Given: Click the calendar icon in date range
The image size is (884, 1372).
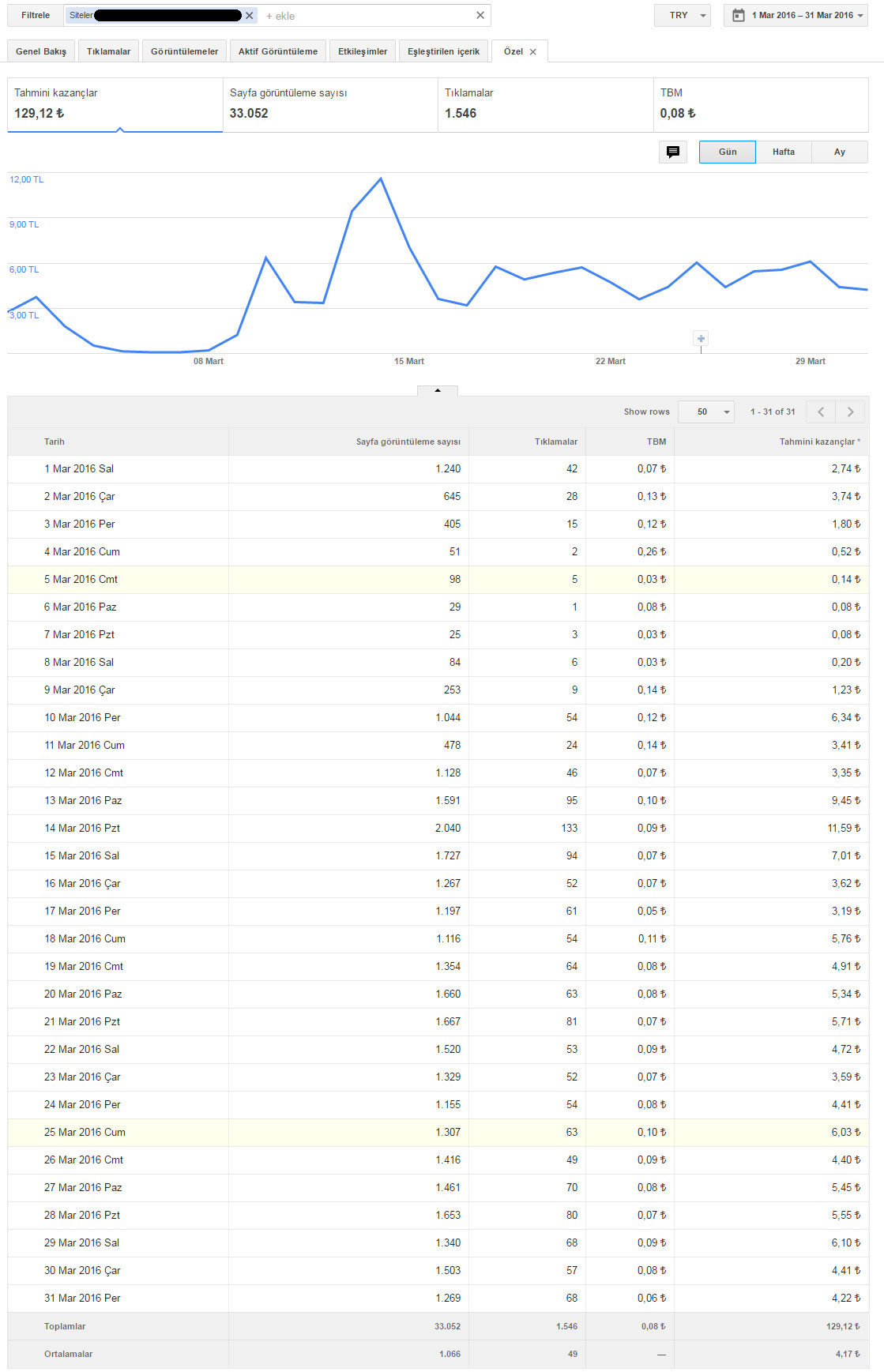Looking at the screenshot, I should tap(738, 15).
